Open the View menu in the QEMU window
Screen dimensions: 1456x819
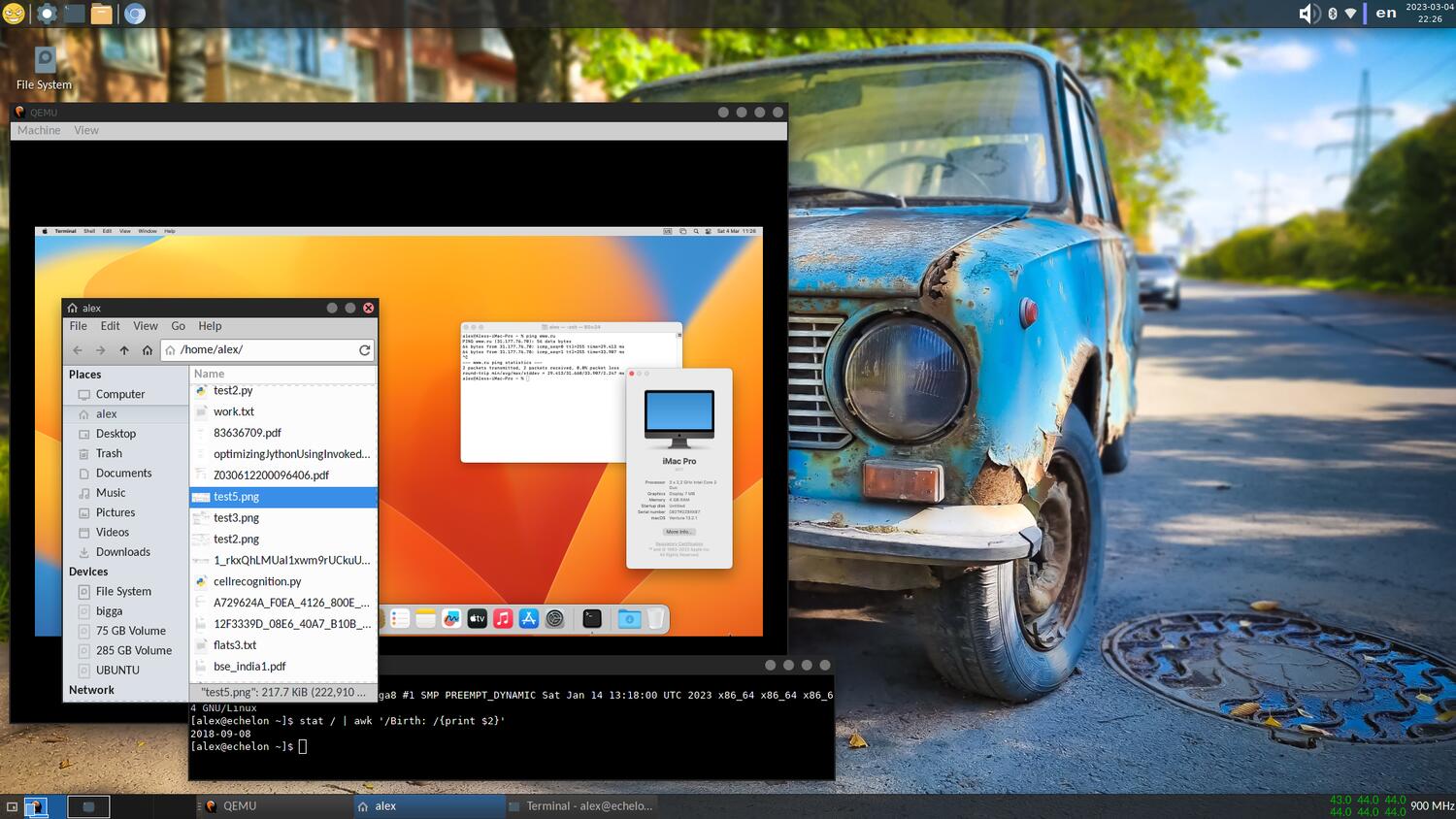(86, 130)
